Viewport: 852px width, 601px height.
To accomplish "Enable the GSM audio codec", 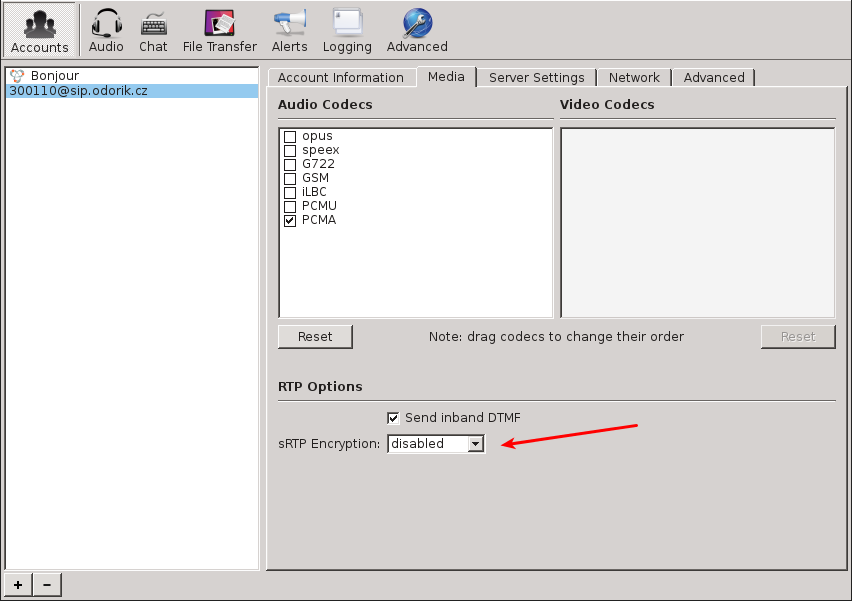I will pyautogui.click(x=290, y=179).
